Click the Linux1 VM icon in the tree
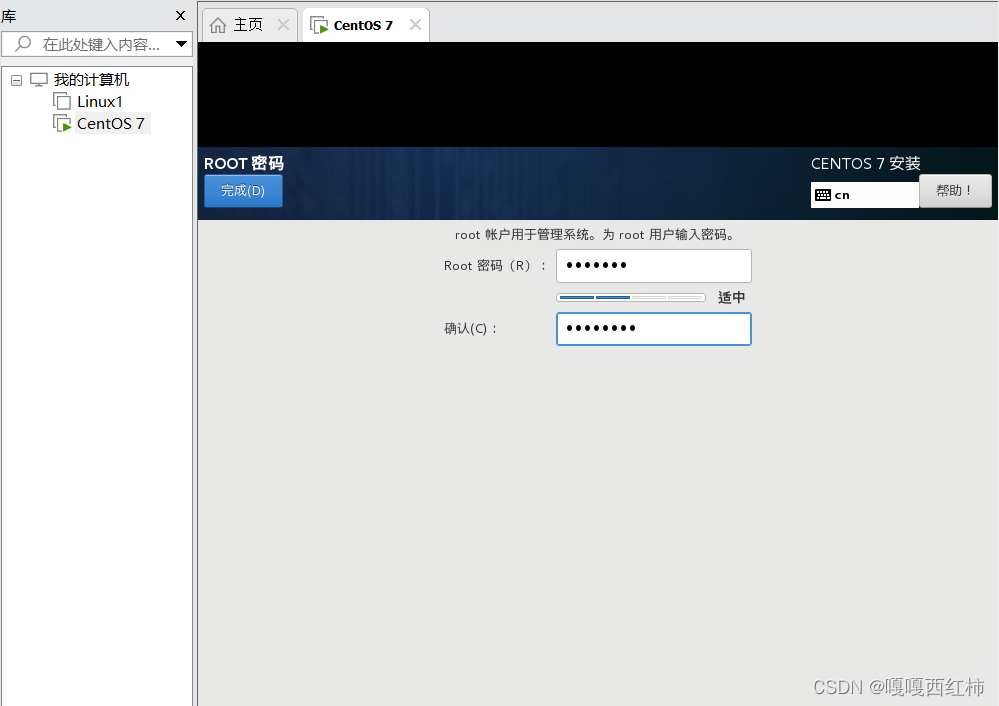The height and width of the screenshot is (706, 999). click(x=62, y=101)
